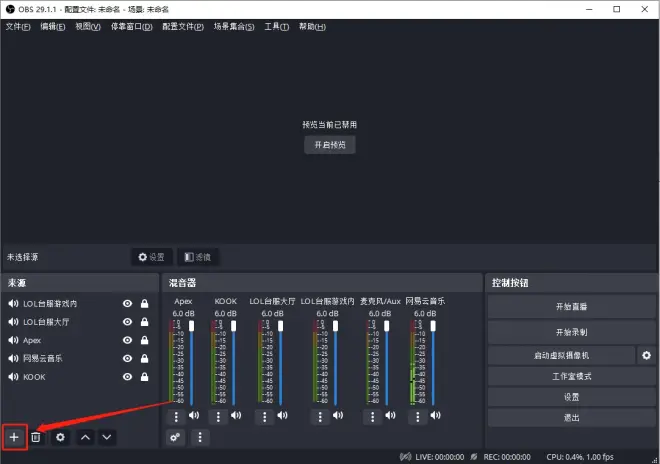Screen dimensions: 660x464
Task: Move the selected source up
Action: point(85,437)
